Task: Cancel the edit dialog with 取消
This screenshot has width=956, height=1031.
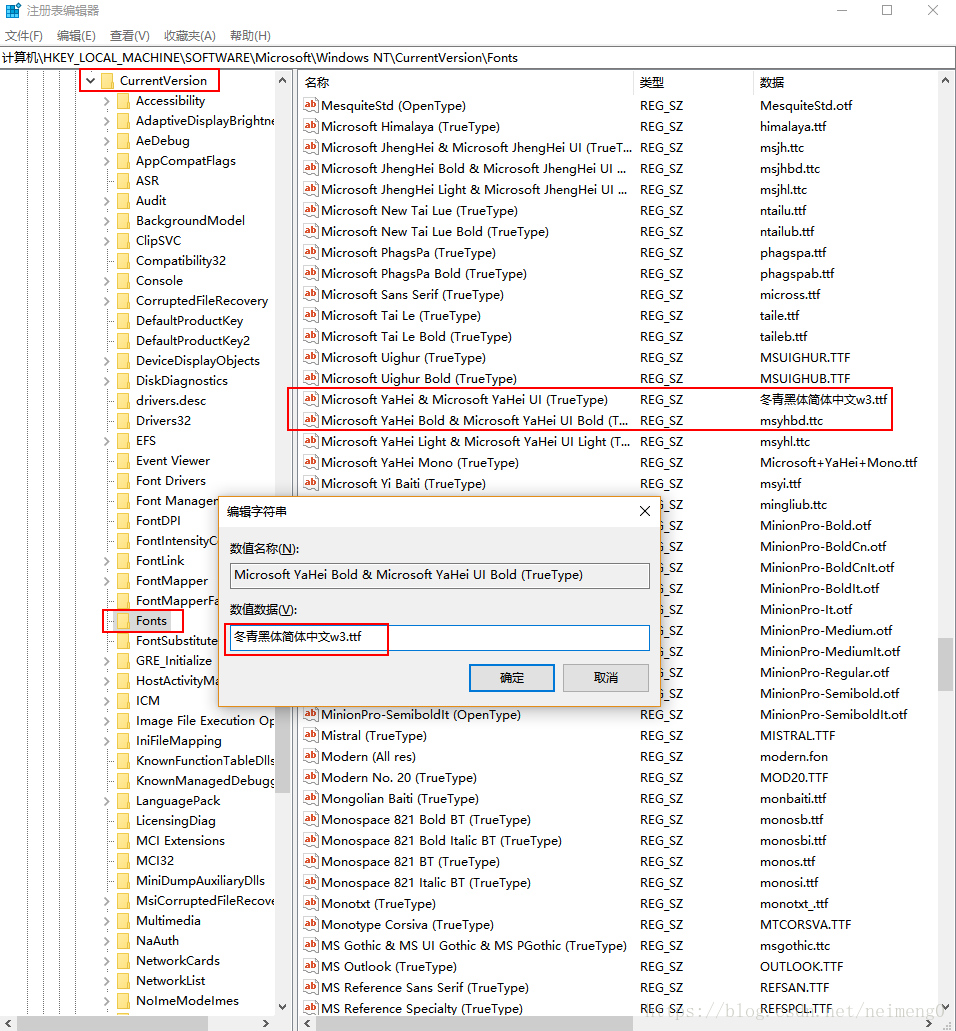Action: pos(606,677)
